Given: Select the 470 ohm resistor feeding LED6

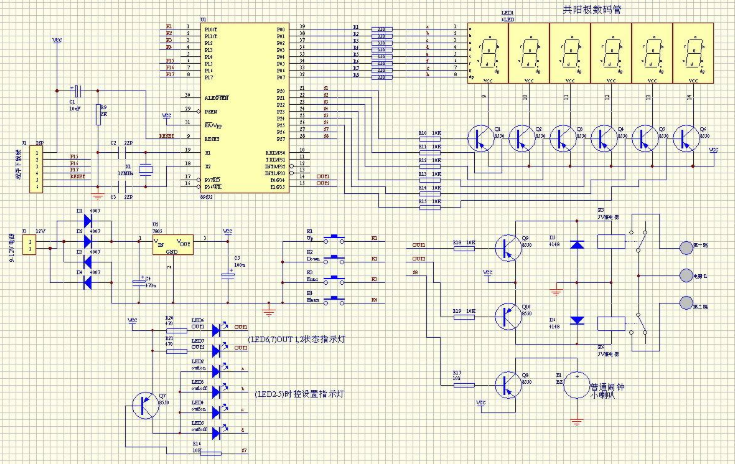Looking at the screenshot, I should point(177,330).
